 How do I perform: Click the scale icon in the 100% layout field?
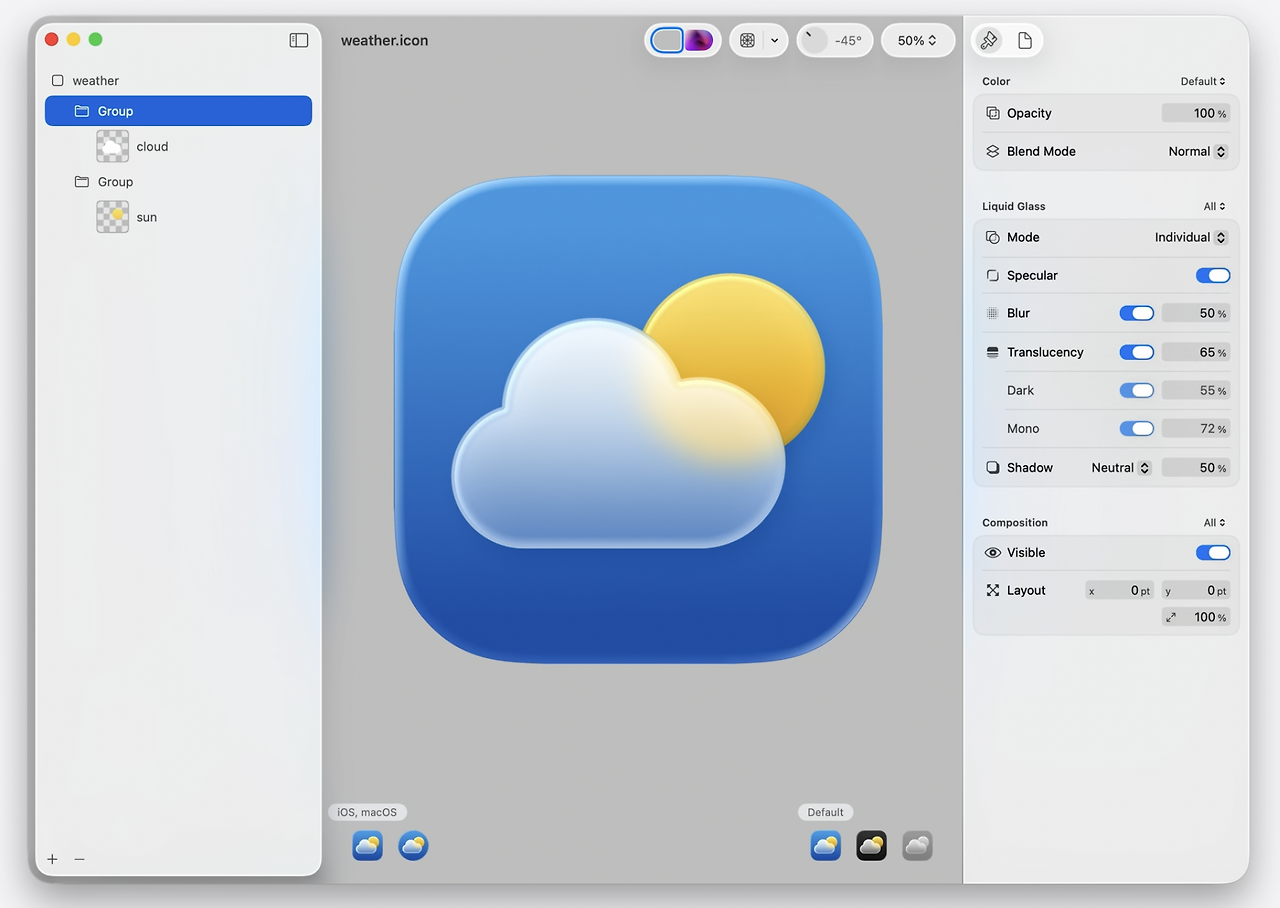[1171, 617]
